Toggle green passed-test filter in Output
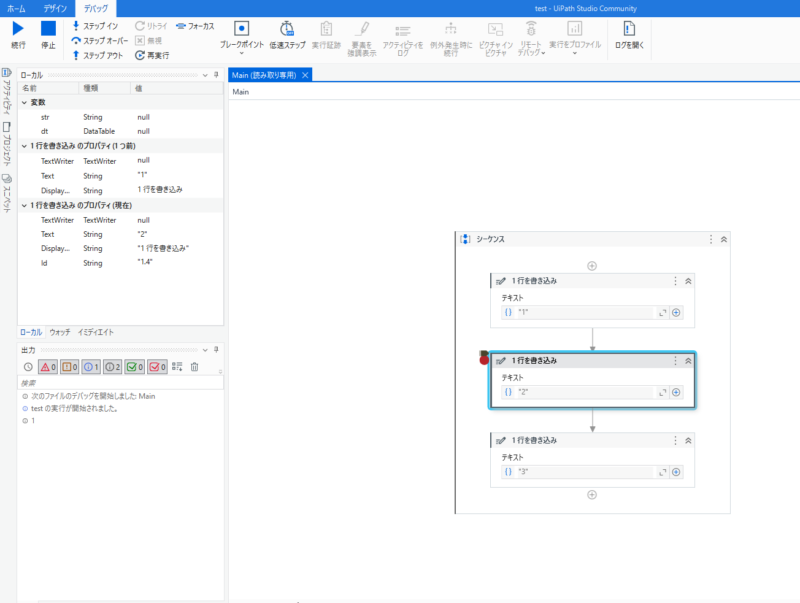The height and width of the screenshot is (603, 800). 134,367
